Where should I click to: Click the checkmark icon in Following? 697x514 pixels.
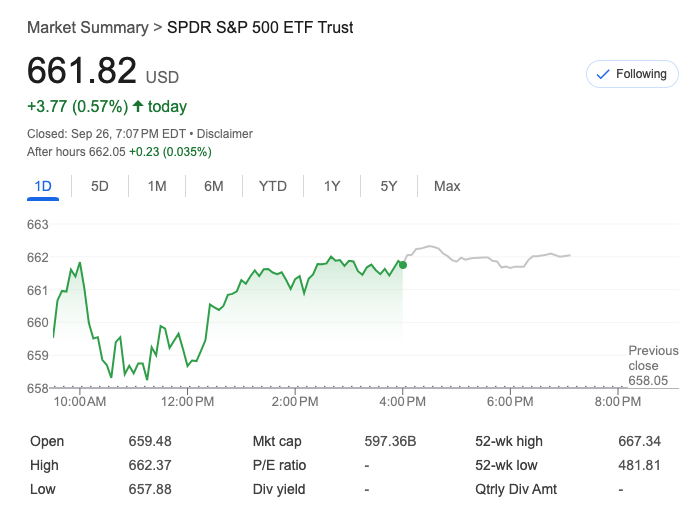tap(603, 74)
